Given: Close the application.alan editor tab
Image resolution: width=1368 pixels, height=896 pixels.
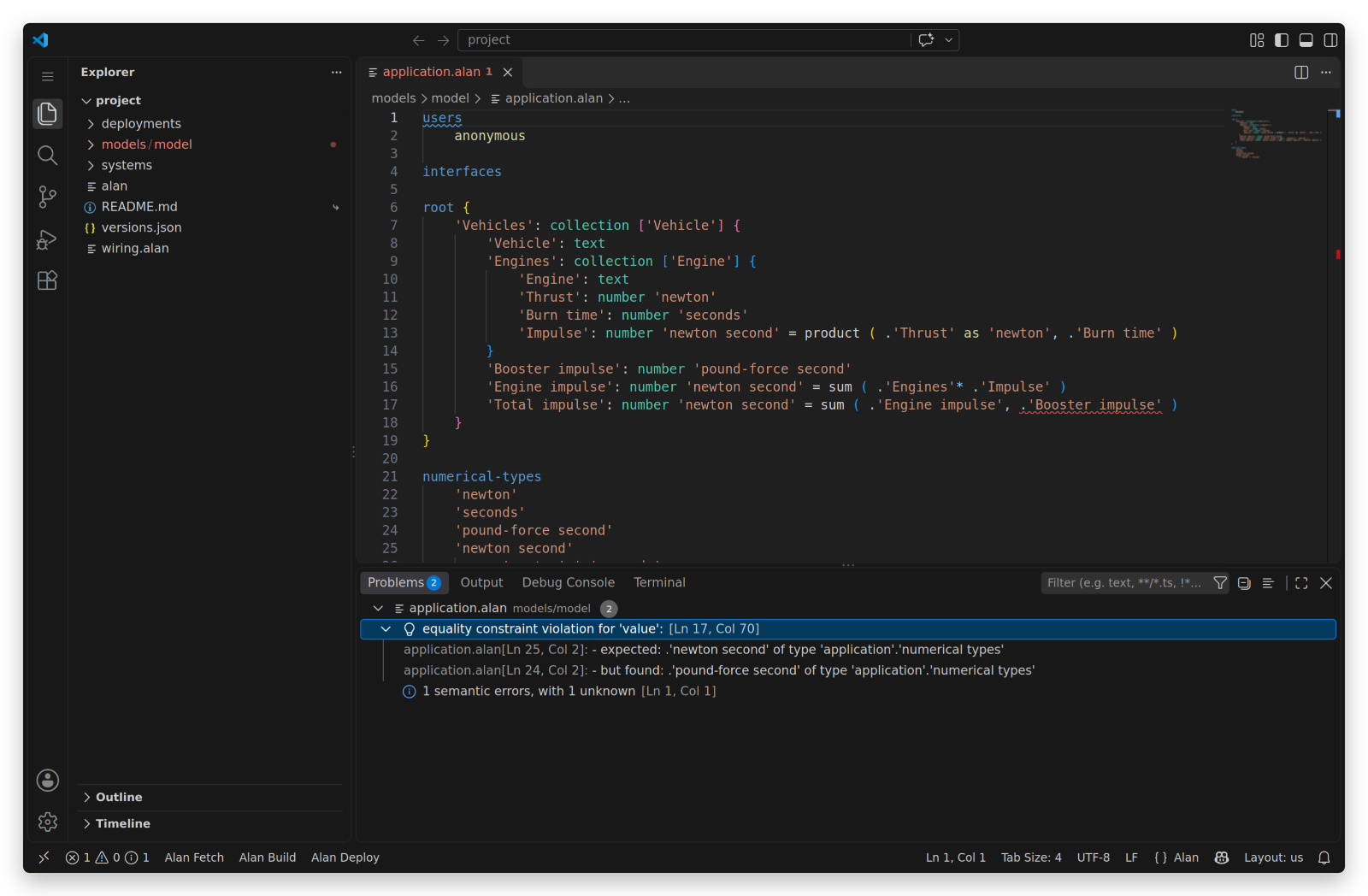Looking at the screenshot, I should point(508,73).
